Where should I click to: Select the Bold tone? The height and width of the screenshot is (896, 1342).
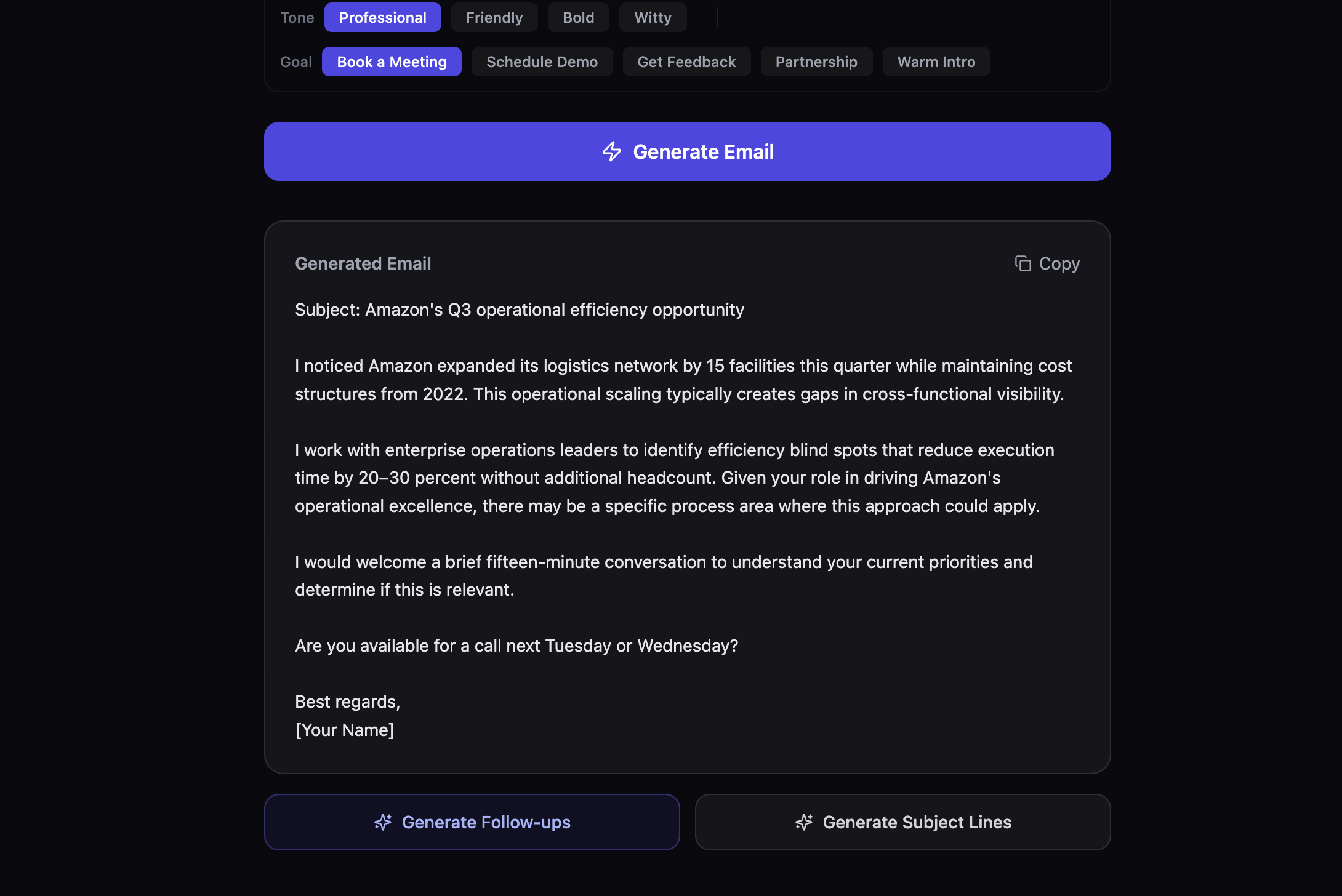[578, 17]
